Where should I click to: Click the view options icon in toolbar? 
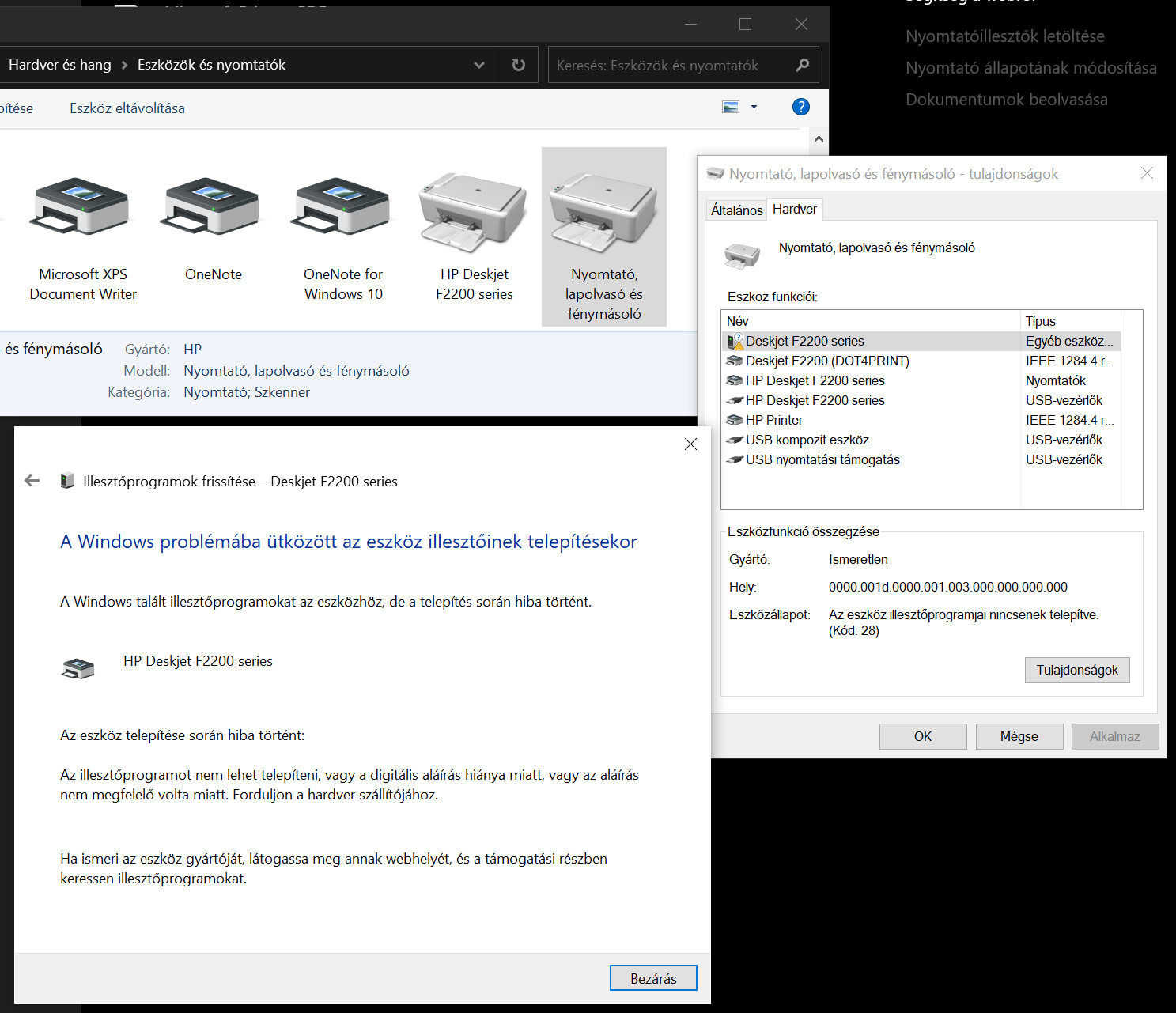point(731,107)
